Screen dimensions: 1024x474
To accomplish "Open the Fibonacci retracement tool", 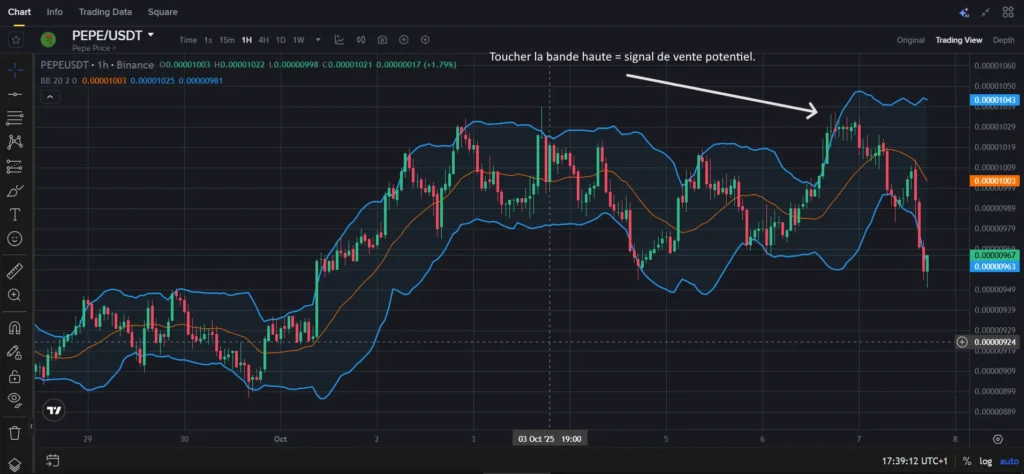I will click(14, 118).
